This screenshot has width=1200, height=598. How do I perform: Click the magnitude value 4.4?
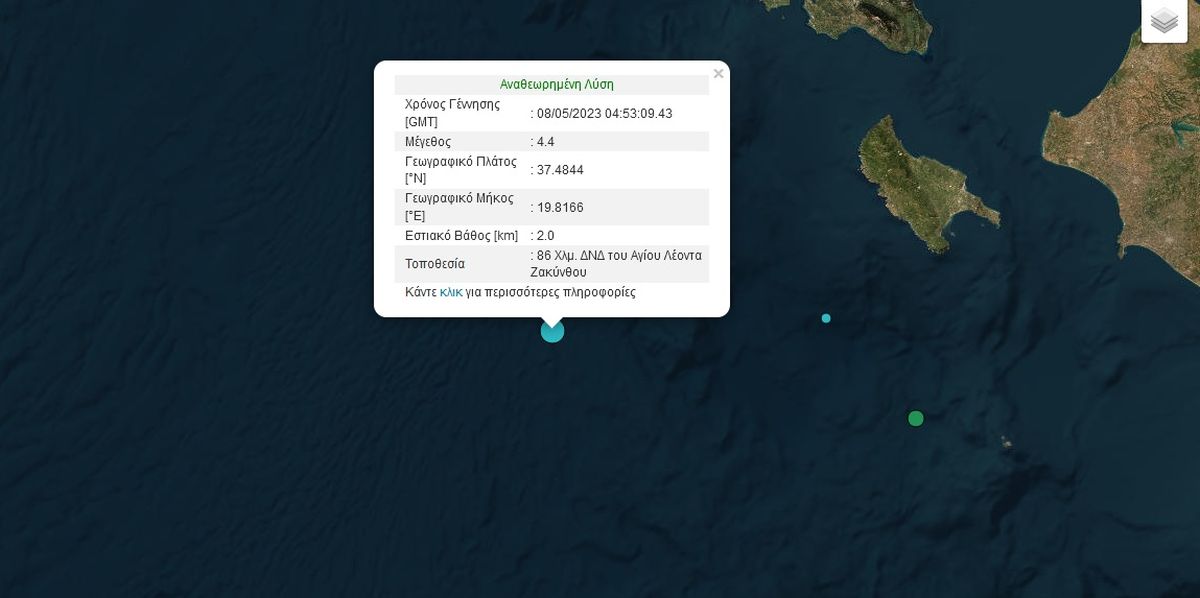pos(546,142)
